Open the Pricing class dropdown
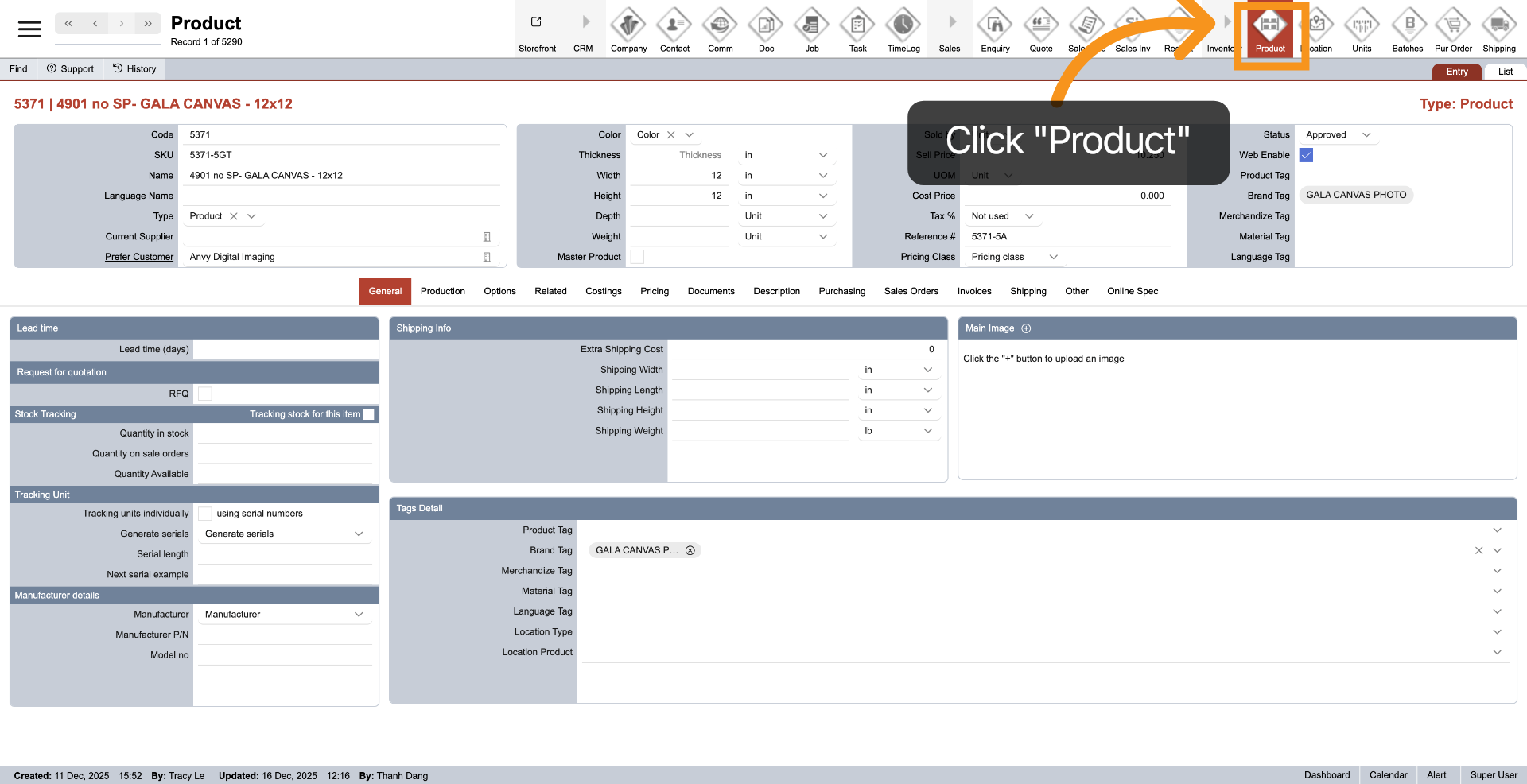The image size is (1527, 784). 1053,257
